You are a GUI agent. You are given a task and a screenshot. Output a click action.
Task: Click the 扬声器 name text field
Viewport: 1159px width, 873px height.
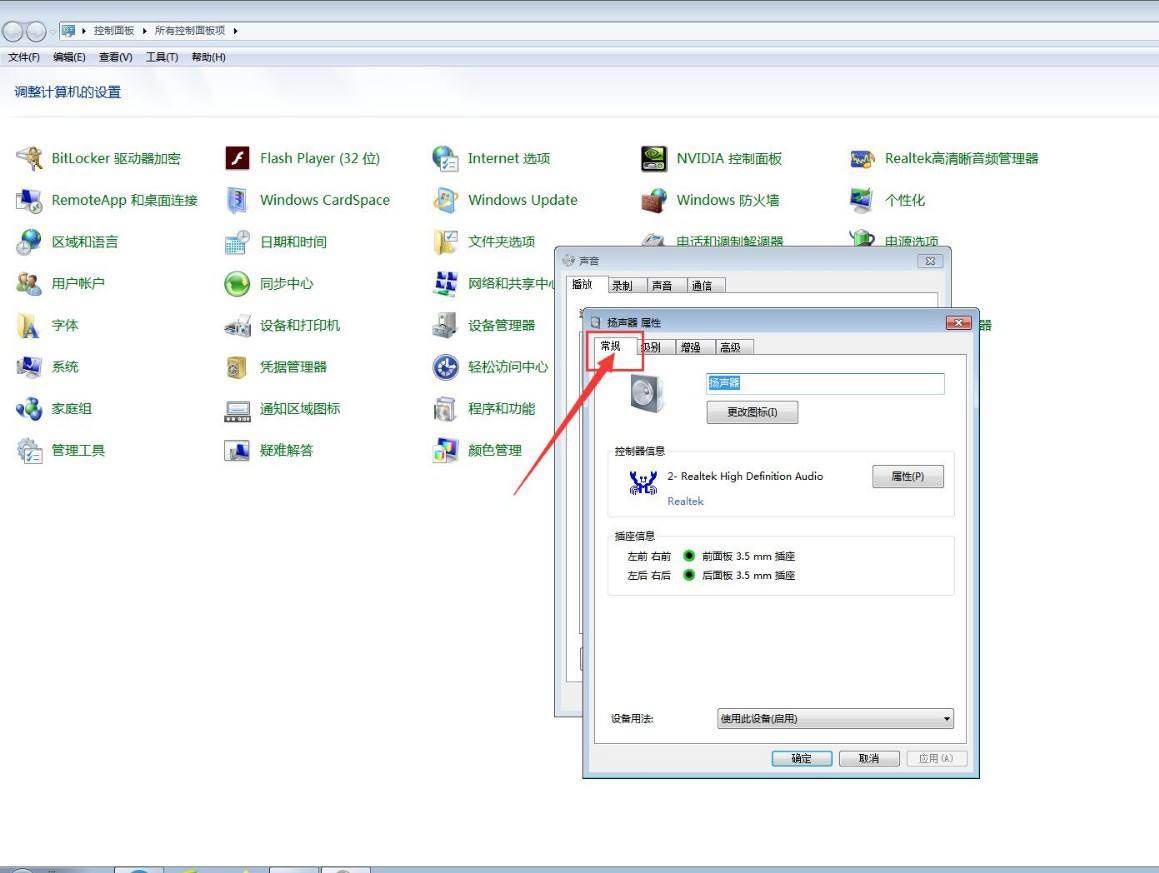click(824, 384)
